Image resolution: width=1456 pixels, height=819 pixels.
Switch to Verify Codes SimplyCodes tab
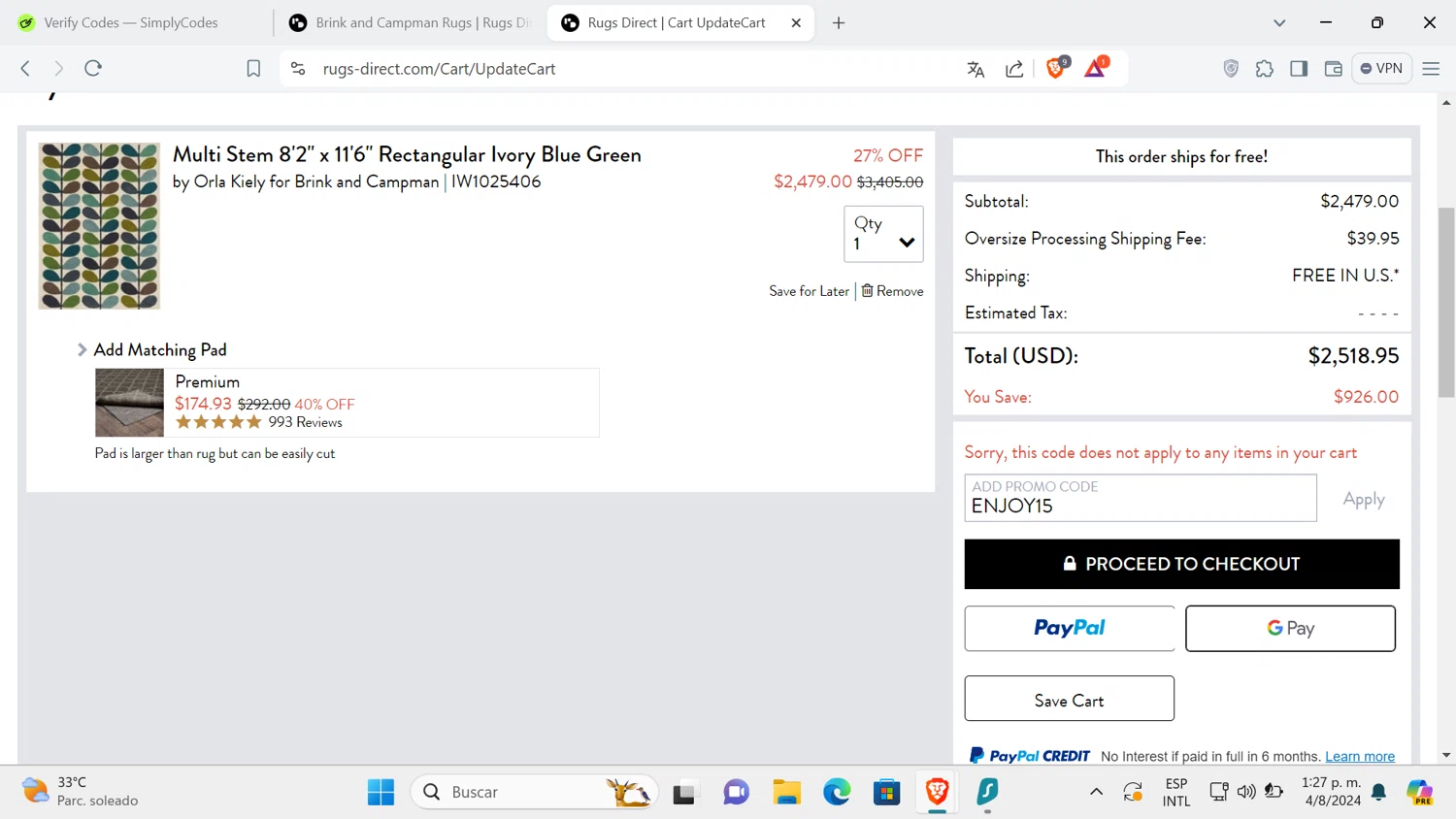[131, 22]
